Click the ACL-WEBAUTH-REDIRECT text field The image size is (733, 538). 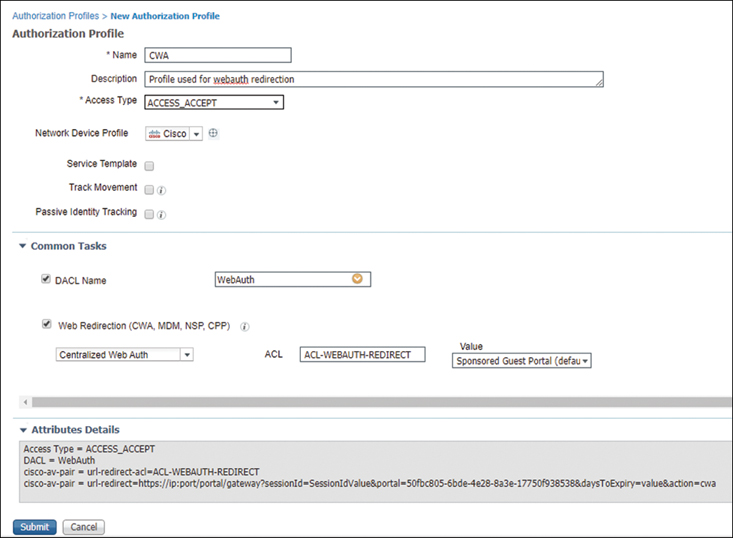click(x=362, y=354)
